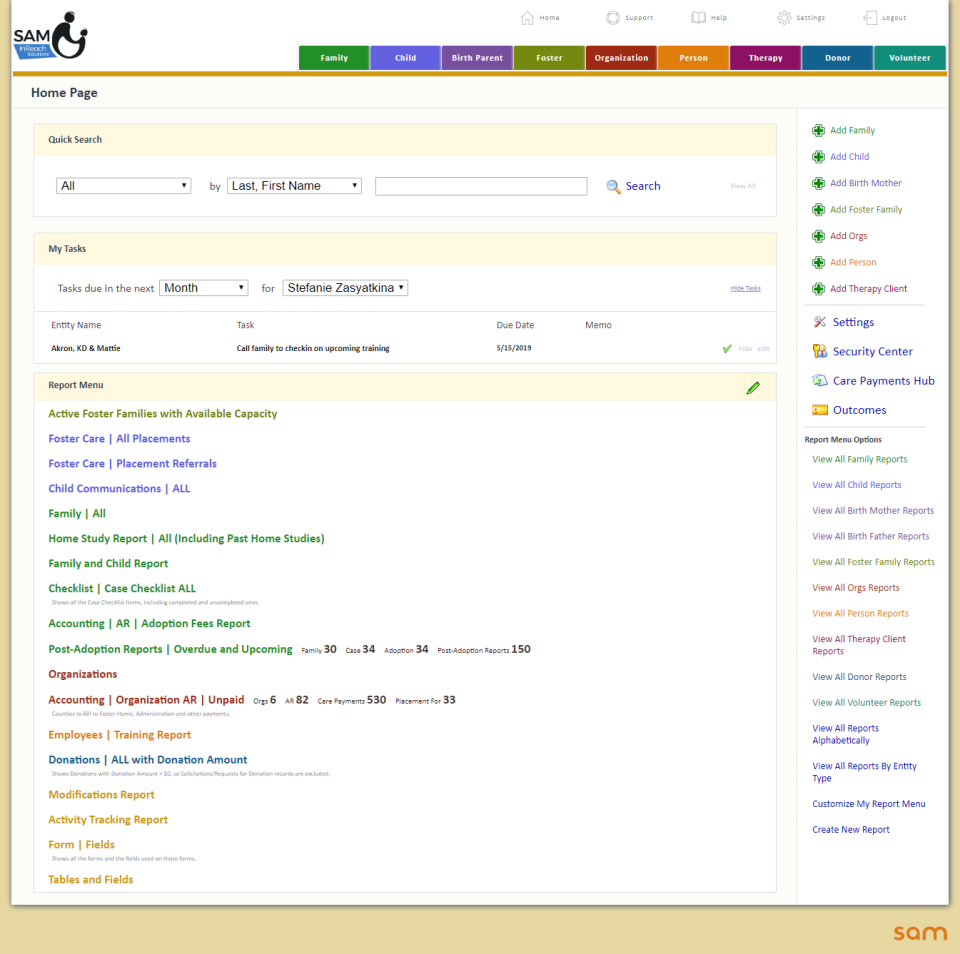960x954 pixels.
Task: Click inside the Quick Search text field
Action: pyautogui.click(x=480, y=185)
